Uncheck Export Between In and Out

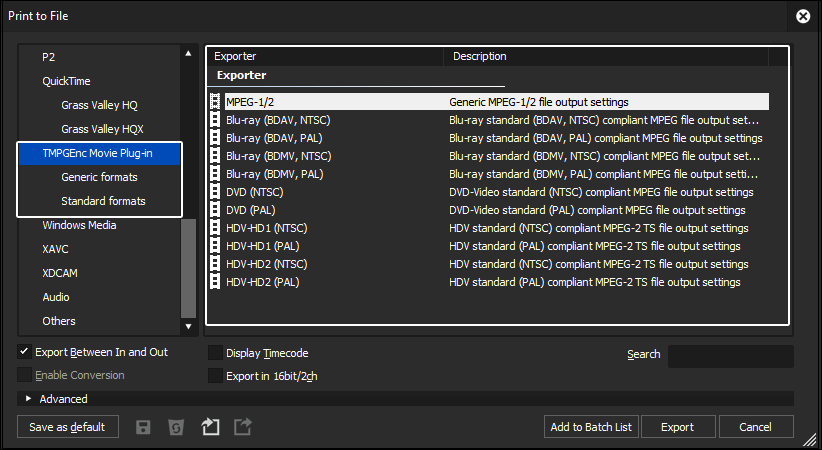point(24,352)
